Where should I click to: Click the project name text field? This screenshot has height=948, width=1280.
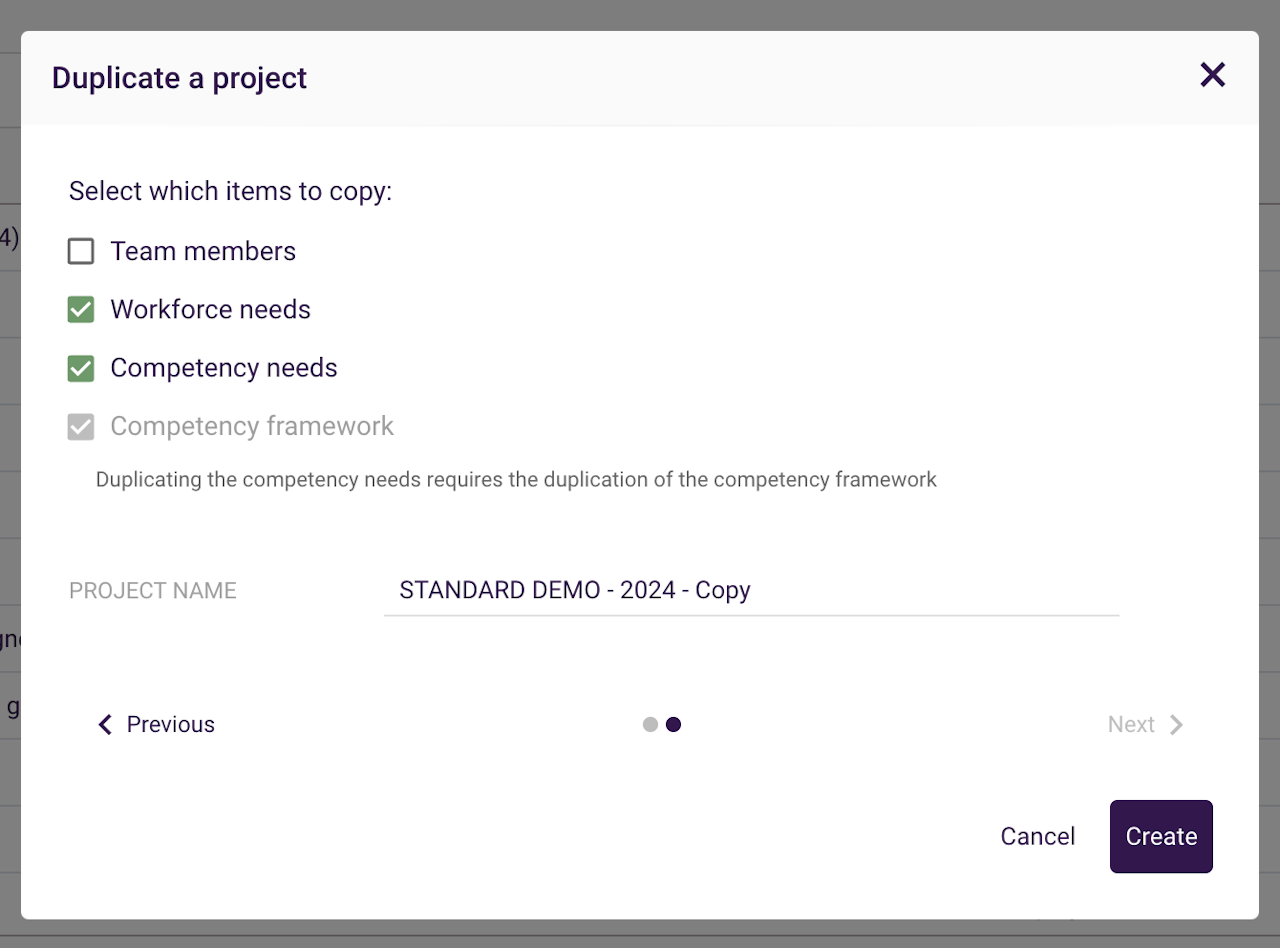click(750, 590)
